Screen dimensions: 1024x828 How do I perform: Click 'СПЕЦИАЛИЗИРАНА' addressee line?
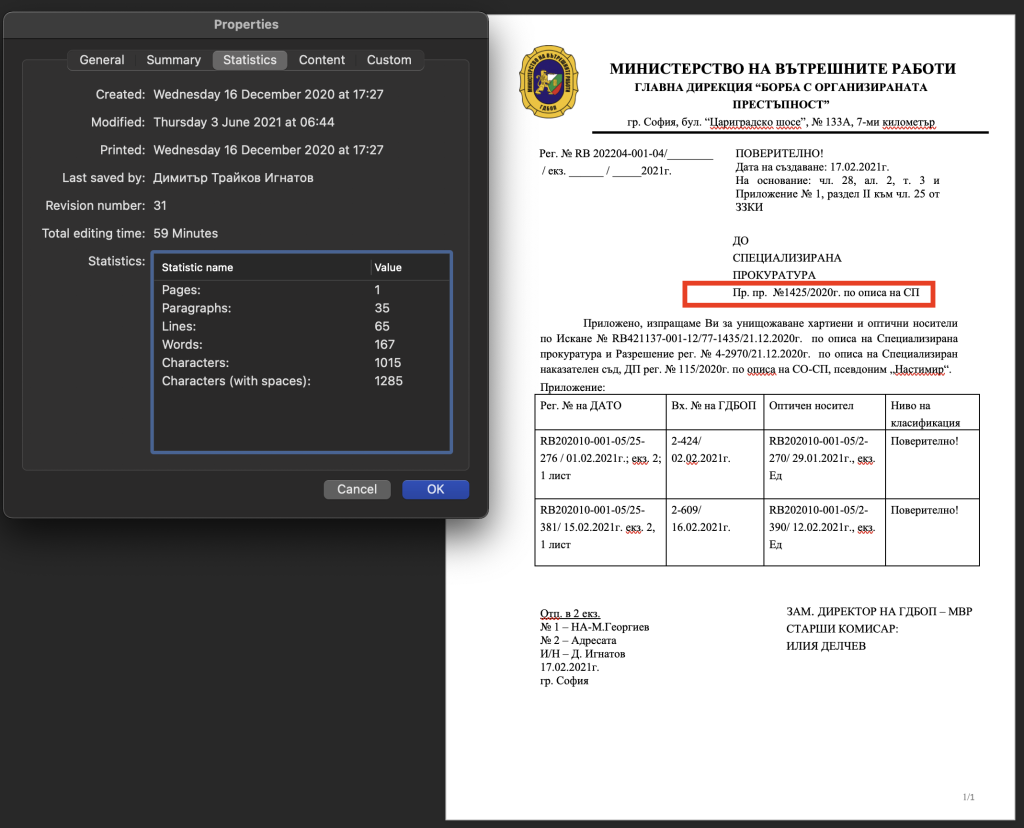(x=787, y=258)
